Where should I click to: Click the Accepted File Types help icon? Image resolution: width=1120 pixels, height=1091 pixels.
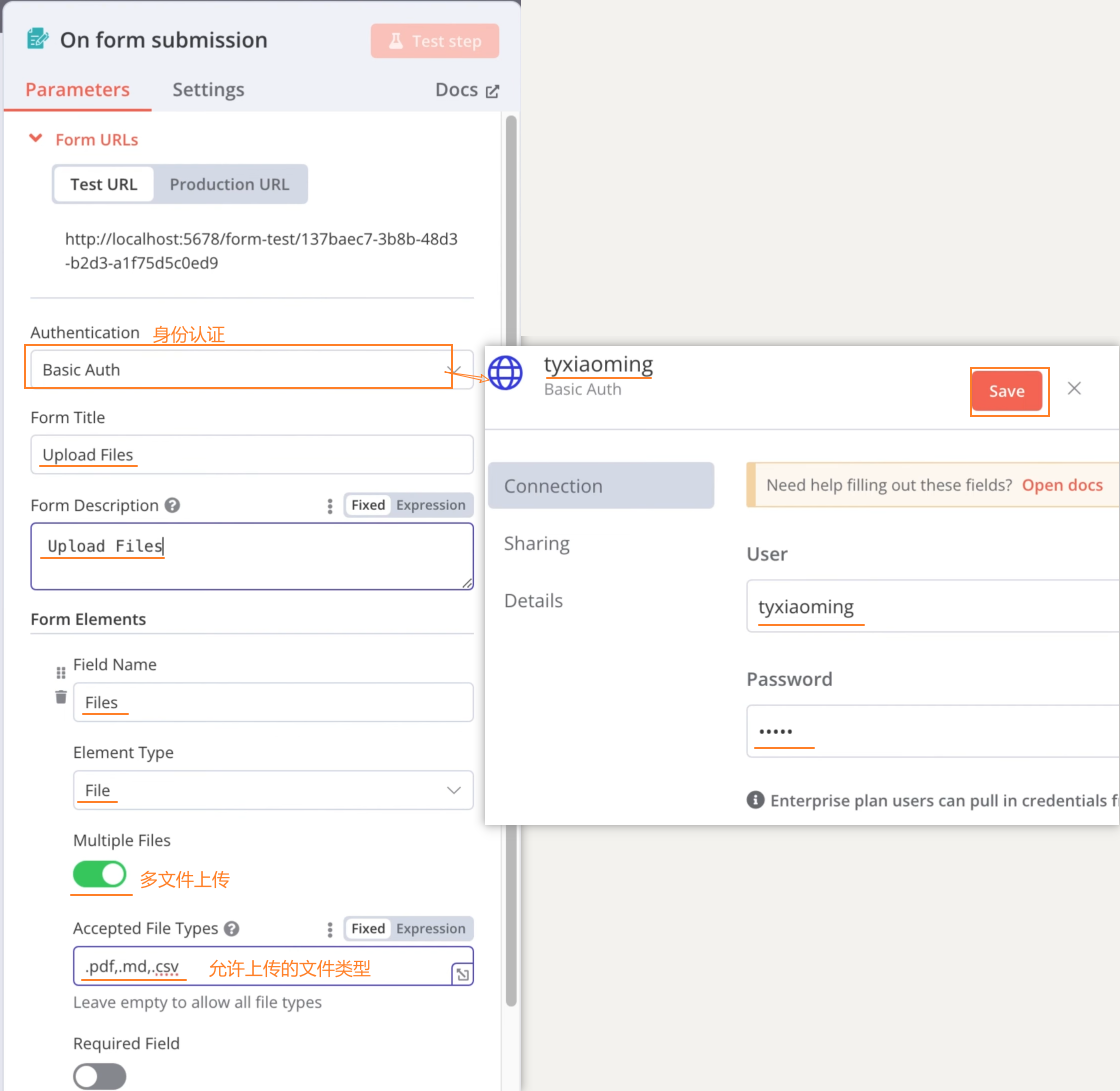[x=231, y=929]
